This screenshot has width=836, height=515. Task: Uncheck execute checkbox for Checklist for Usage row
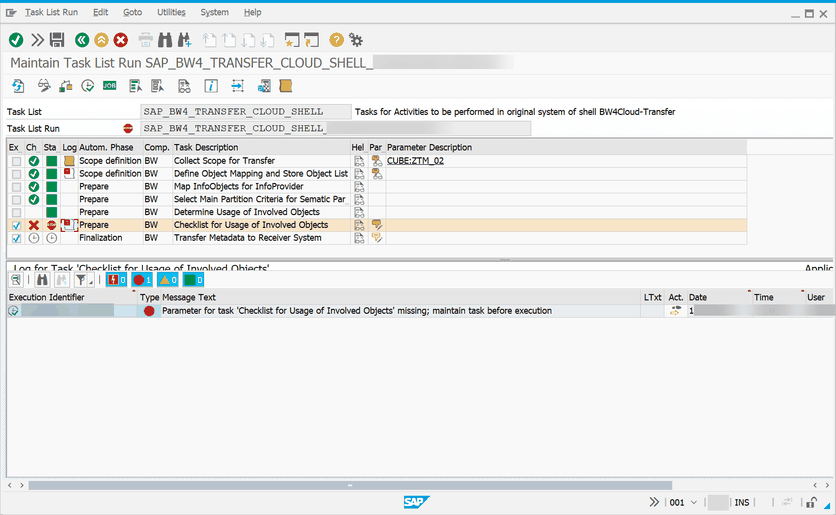[x=17, y=225]
